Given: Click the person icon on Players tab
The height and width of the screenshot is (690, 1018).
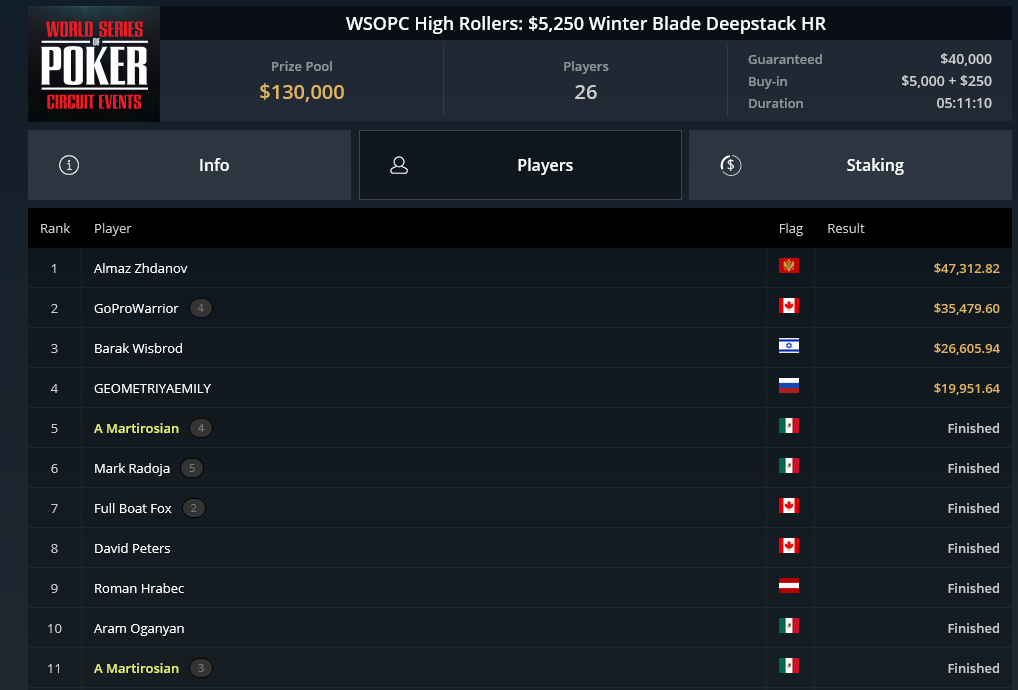Looking at the screenshot, I should pos(399,165).
